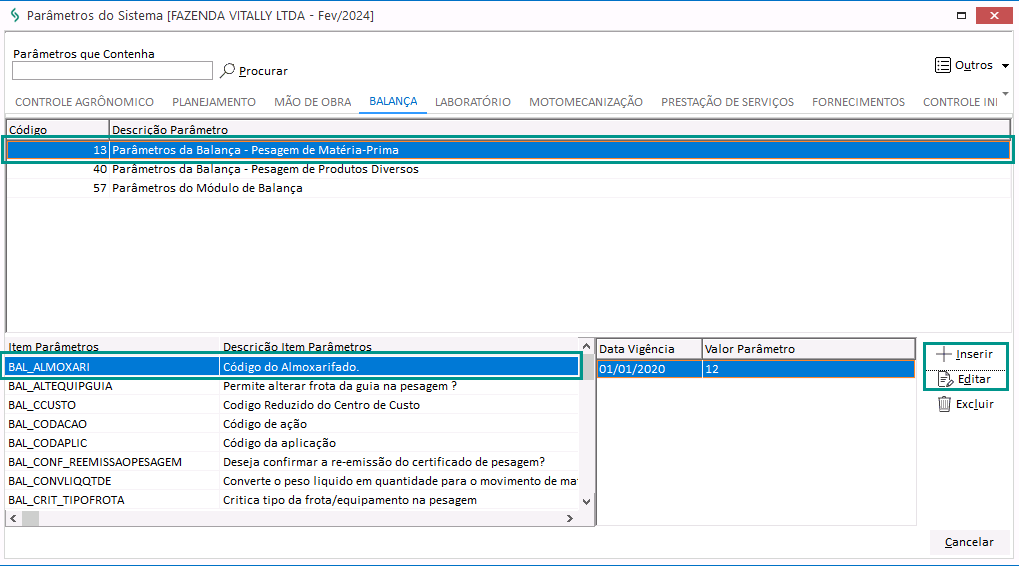Image resolution: width=1019 pixels, height=566 pixels.
Task: Click description 'Codigo Reduzido do Centro de Custo'
Action: (322, 405)
